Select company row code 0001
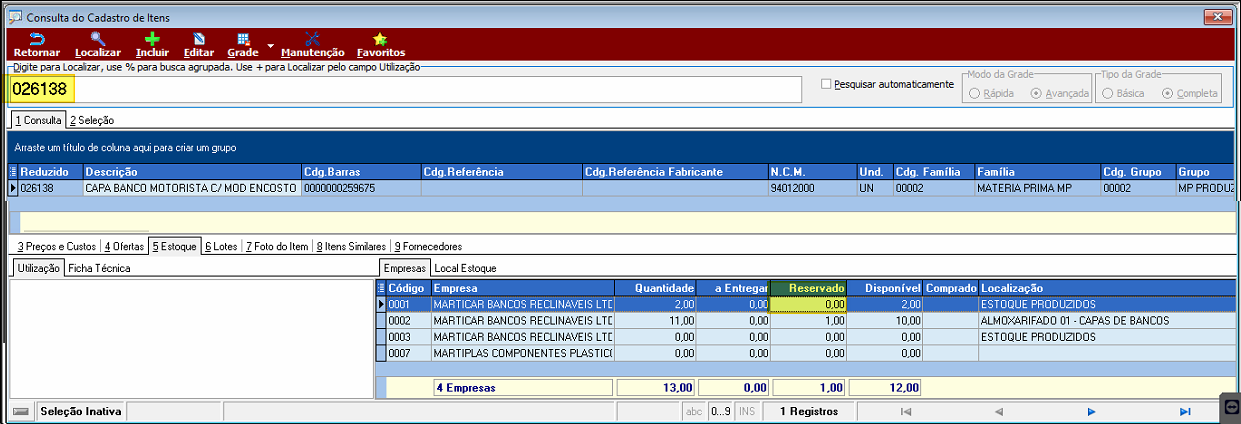Image resolution: width=1241 pixels, height=424 pixels. pyautogui.click(x=408, y=304)
